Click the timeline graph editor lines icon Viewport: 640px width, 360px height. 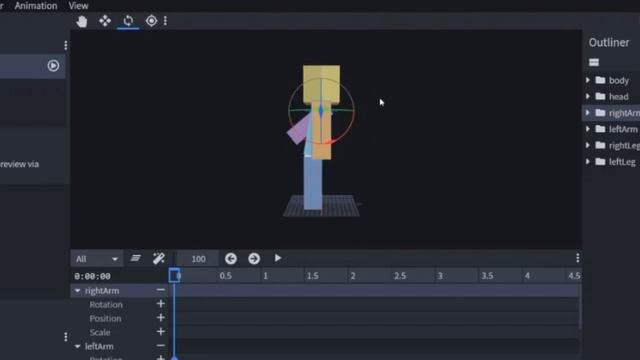136,258
